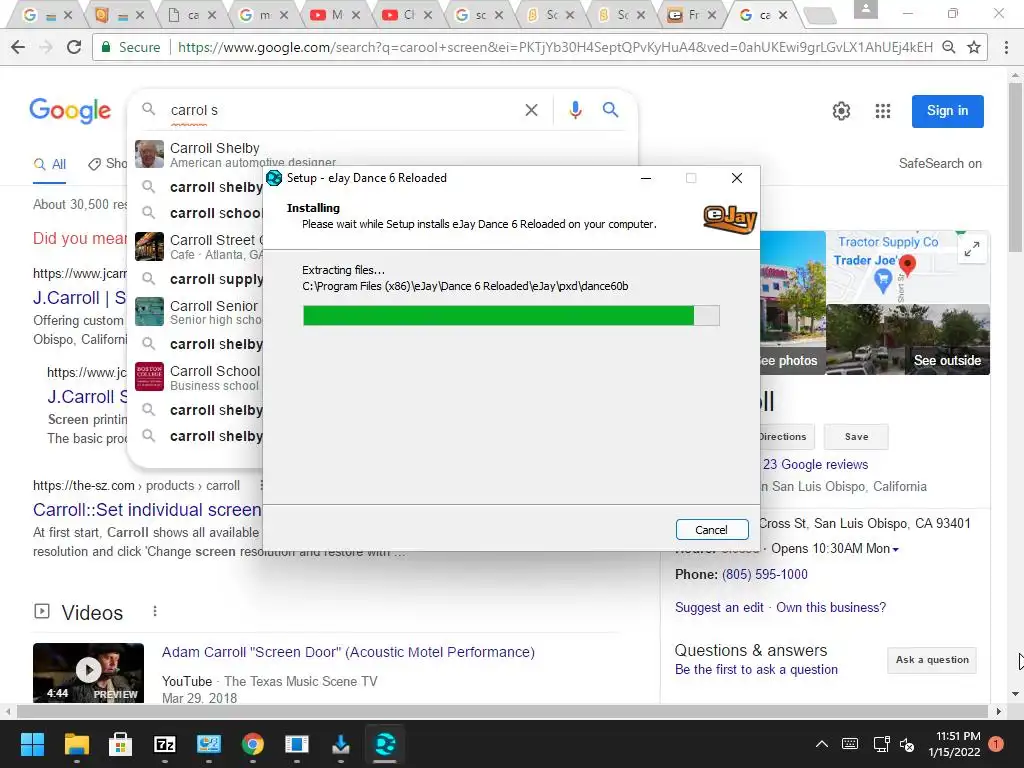Start voice search with the microphone icon
This screenshot has width=1024, height=768.
coord(575,110)
